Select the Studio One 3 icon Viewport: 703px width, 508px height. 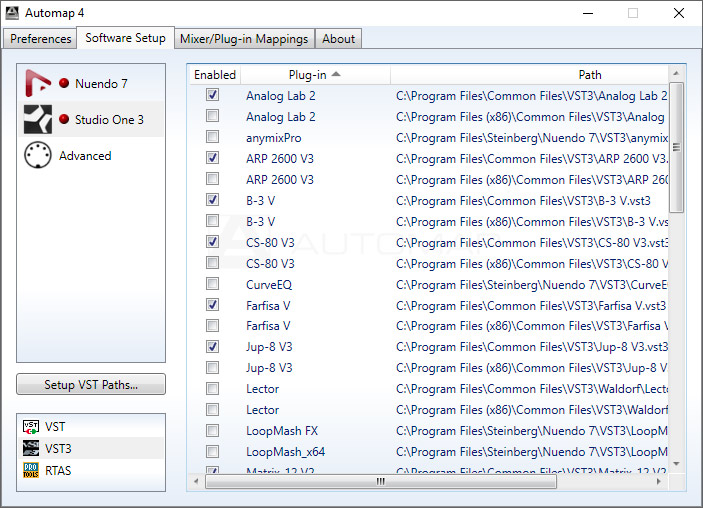38,120
